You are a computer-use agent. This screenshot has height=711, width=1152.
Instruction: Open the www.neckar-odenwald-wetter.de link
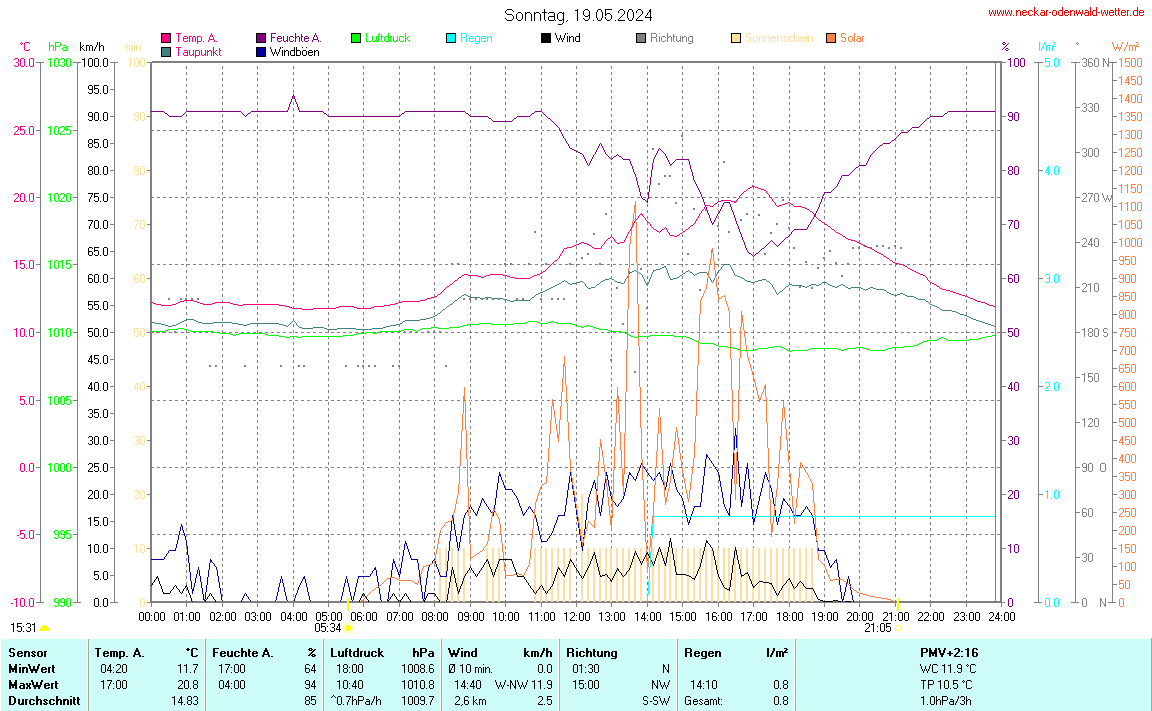click(x=1066, y=12)
